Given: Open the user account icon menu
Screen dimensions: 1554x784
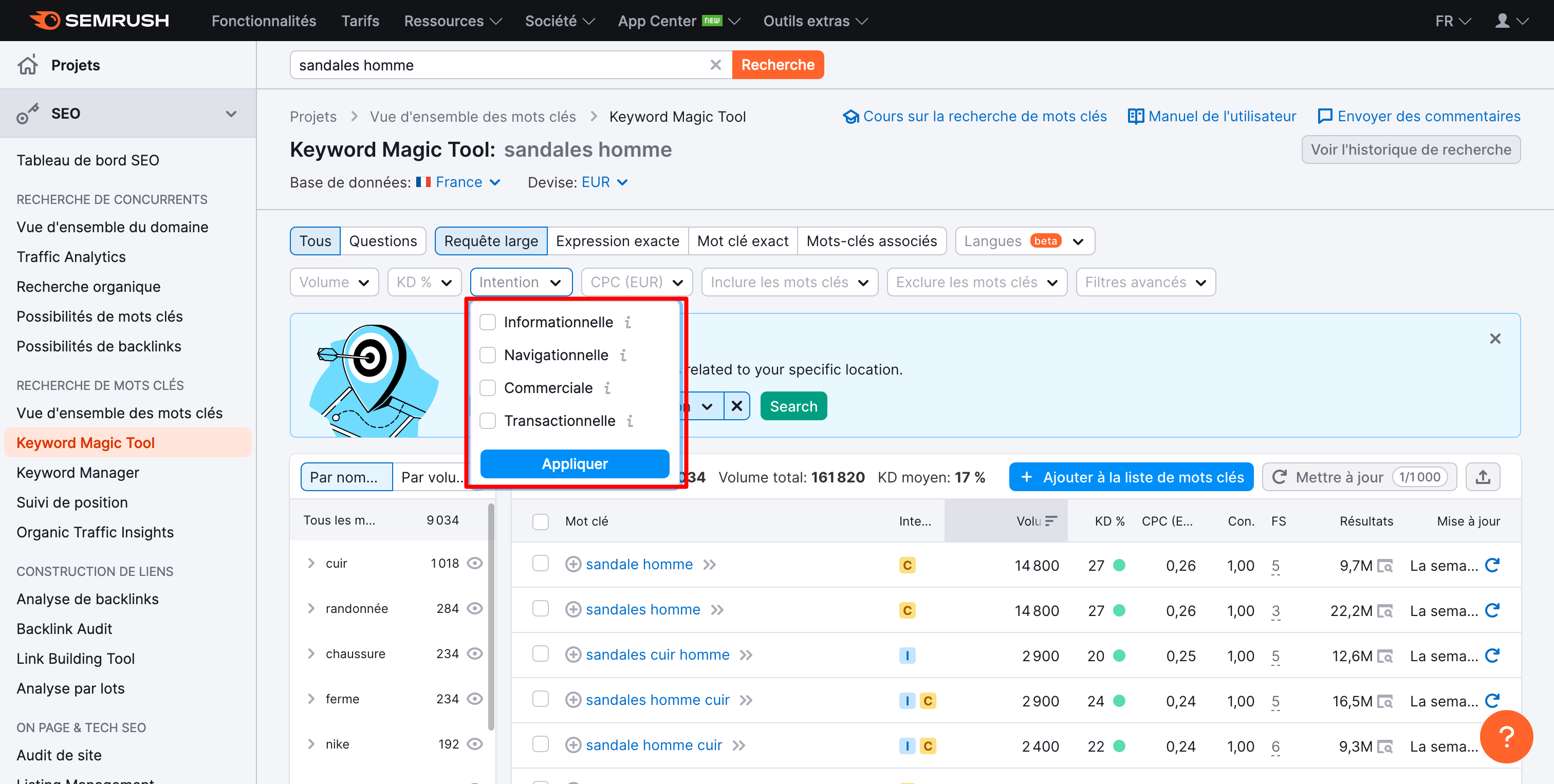Looking at the screenshot, I should click(x=1510, y=21).
